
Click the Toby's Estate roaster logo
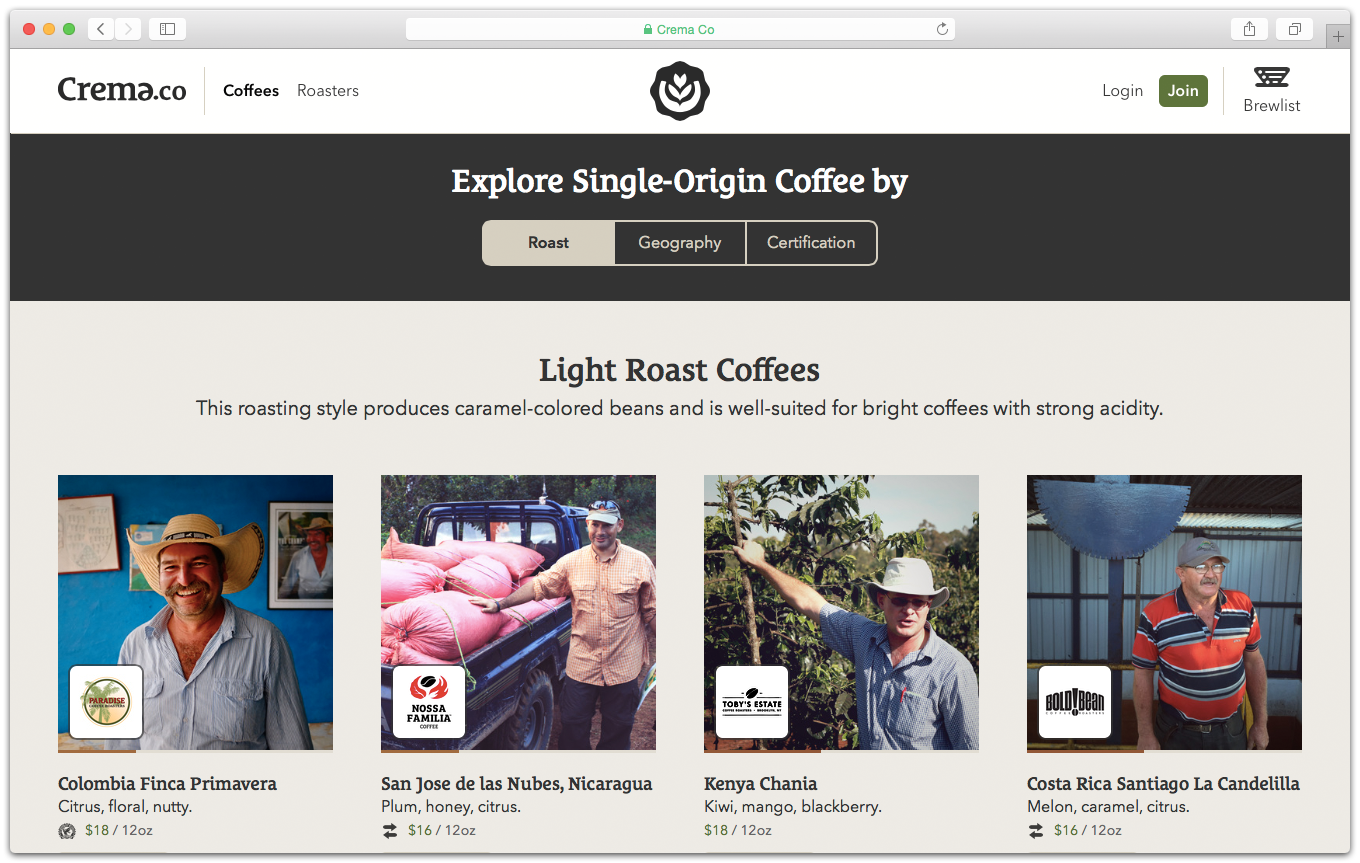tap(751, 702)
